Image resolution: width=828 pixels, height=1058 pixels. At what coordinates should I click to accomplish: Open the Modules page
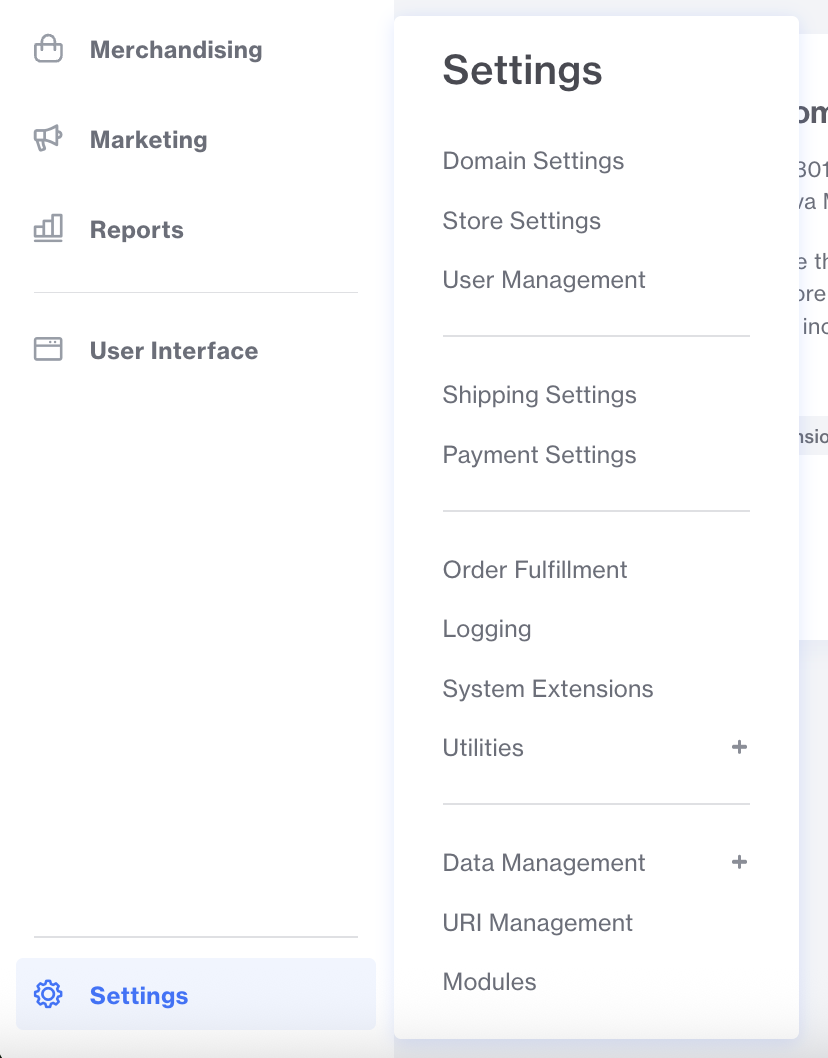pos(489,982)
